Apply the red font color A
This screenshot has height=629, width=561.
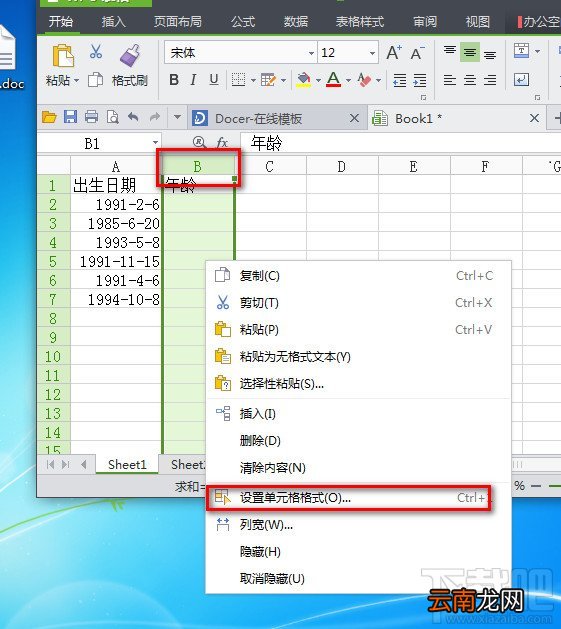click(x=333, y=80)
